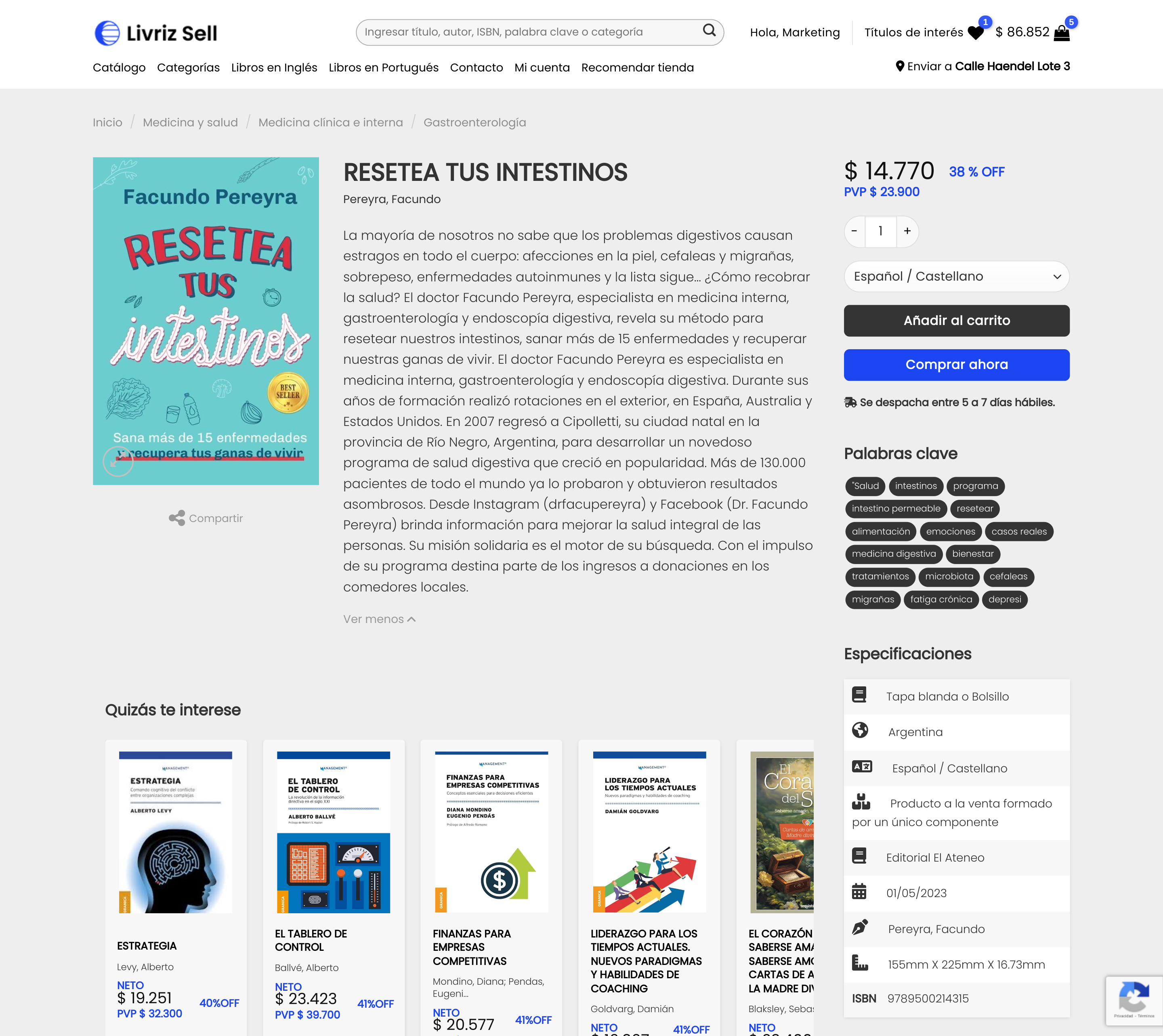Click the search magnifier icon
Screen dimensions: 1163x1036
coord(709,31)
